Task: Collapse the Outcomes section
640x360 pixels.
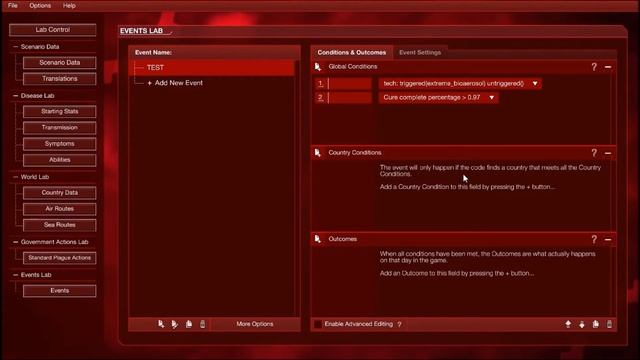Action: pos(608,240)
